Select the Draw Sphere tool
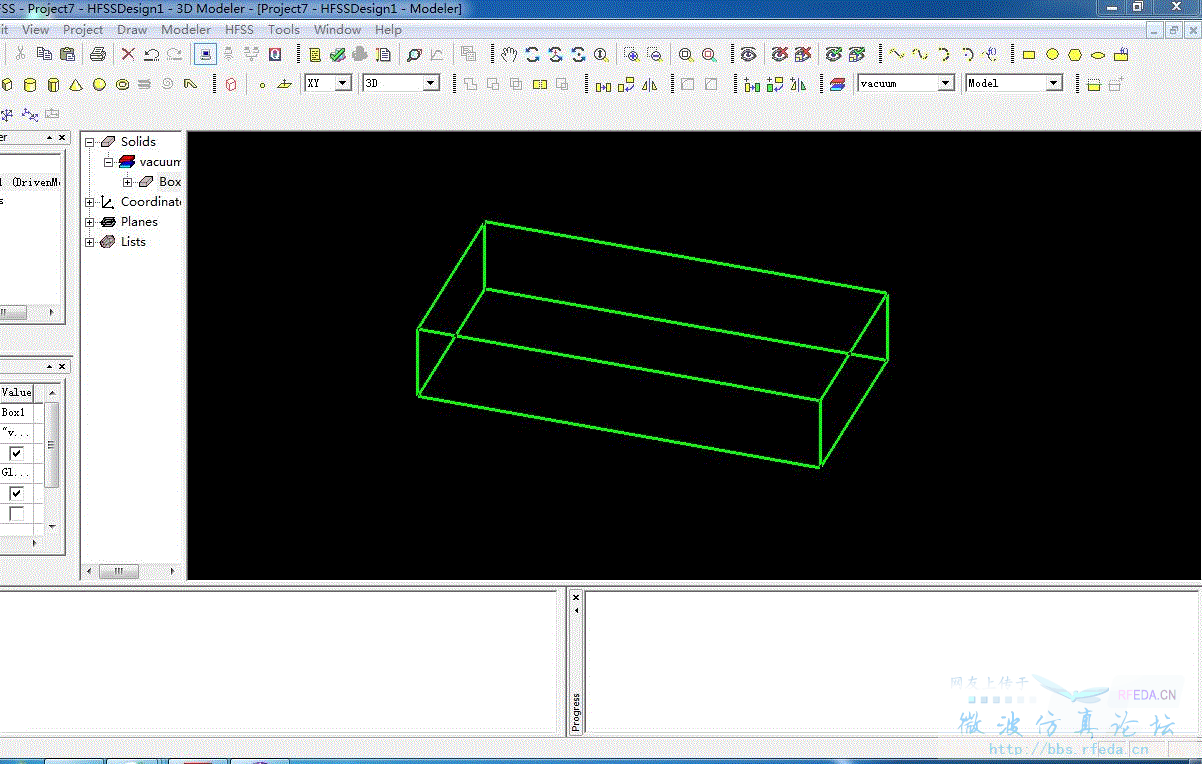Viewport: 1202px width, 764px height. coord(99,85)
